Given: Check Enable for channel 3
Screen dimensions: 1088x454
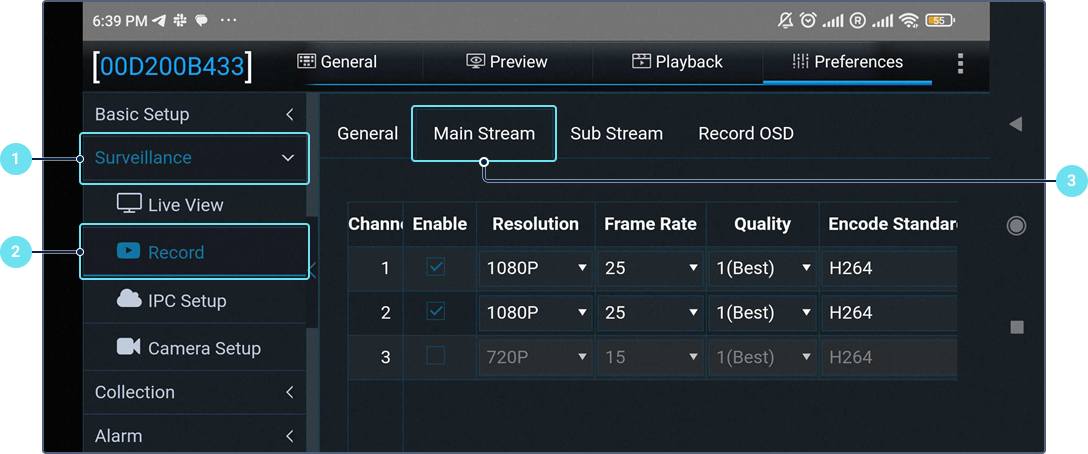Looking at the screenshot, I should tap(436, 356).
